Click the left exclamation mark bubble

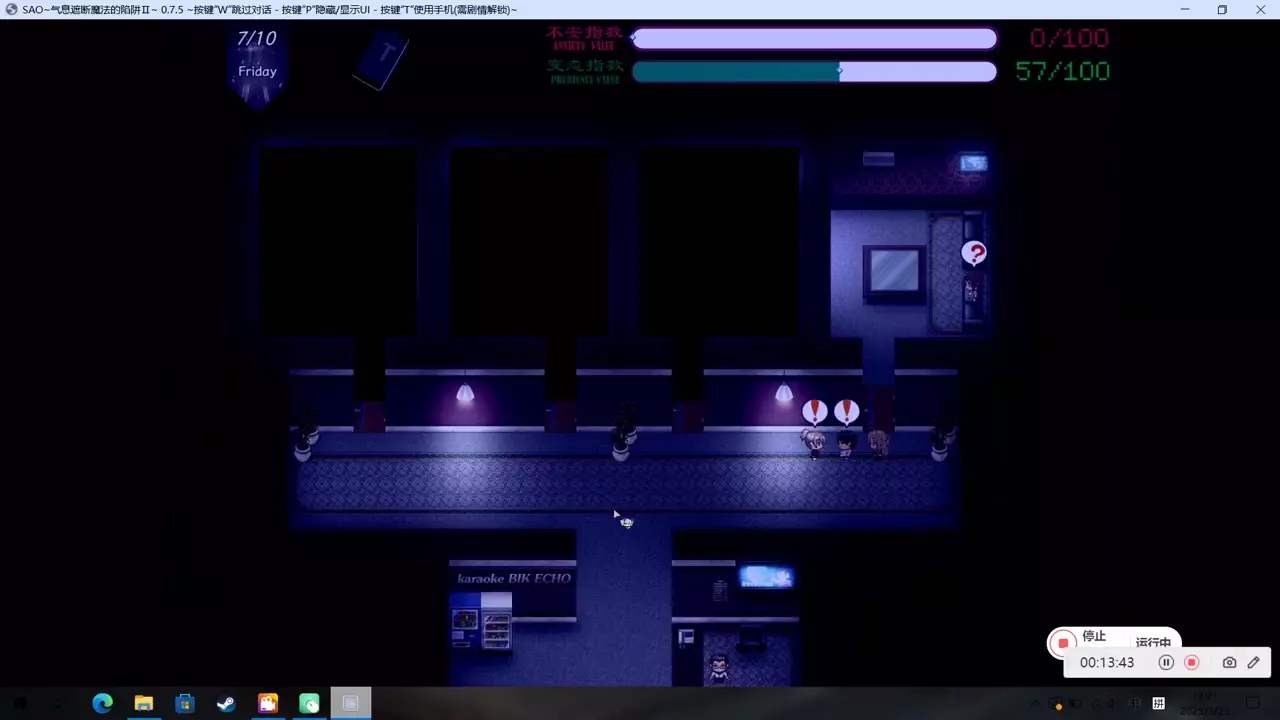pos(815,411)
